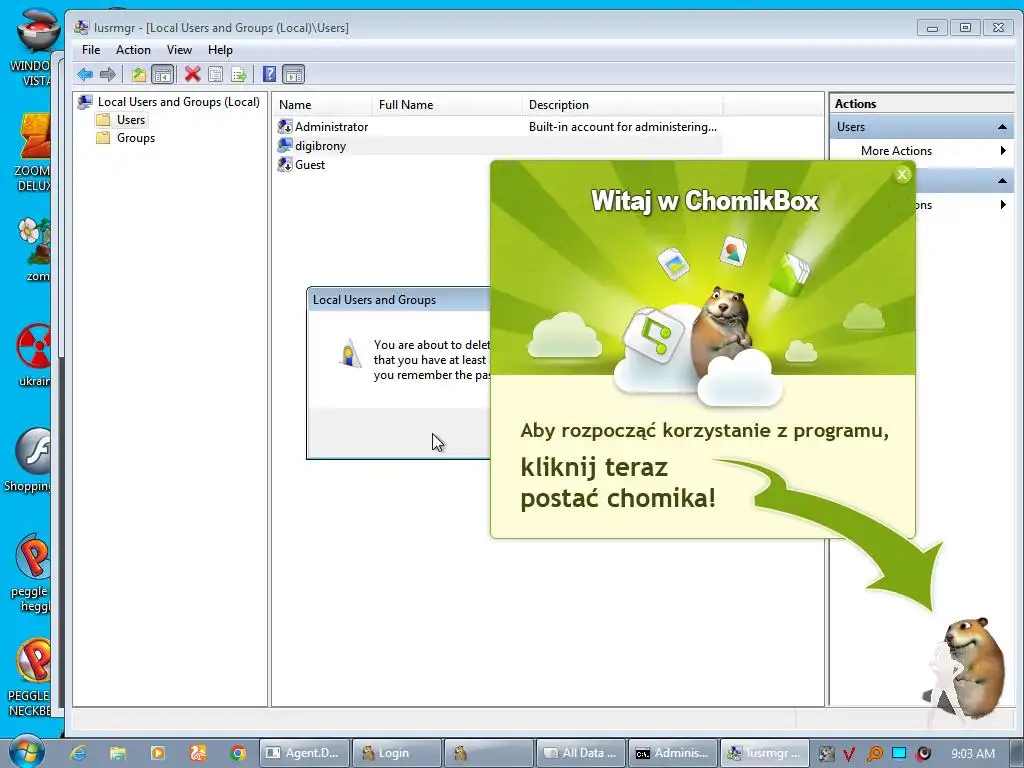Open ZOOM DELUXE desktop shortcut
The height and width of the screenshot is (768, 1024).
pyautogui.click(x=33, y=152)
